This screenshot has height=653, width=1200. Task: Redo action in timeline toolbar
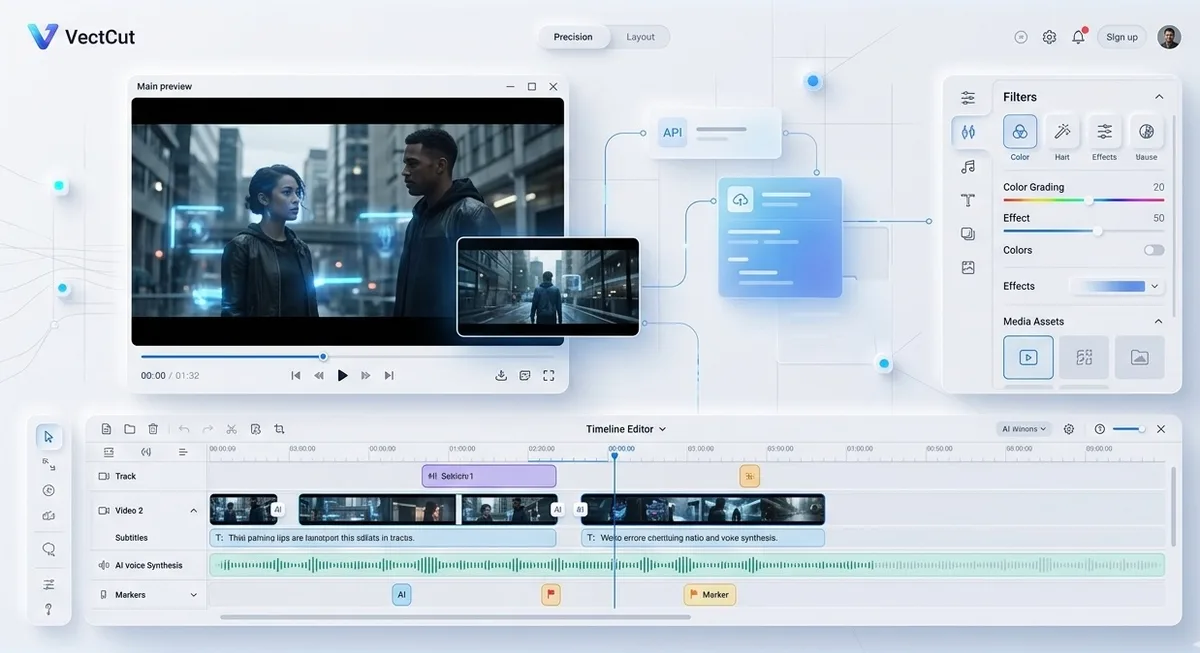click(x=208, y=429)
